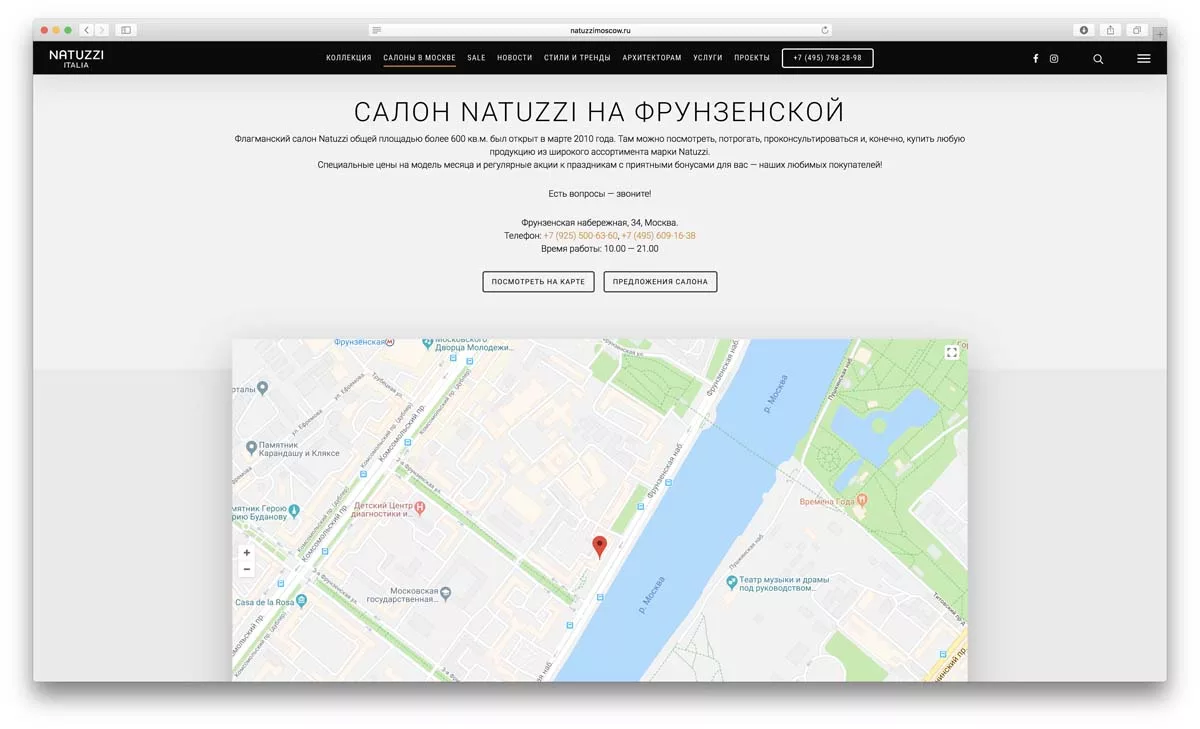The height and width of the screenshot is (729, 1200).
Task: Open the Архитекторам menu item
Action: tap(652, 58)
